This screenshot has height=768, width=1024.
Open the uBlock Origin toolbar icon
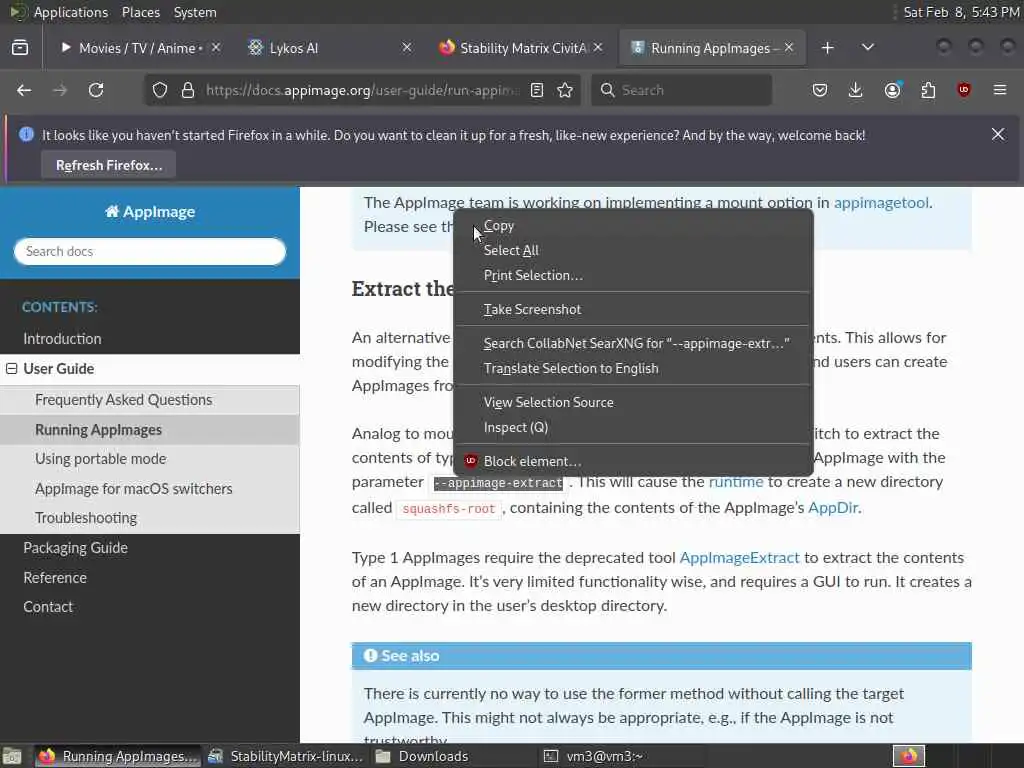964,90
